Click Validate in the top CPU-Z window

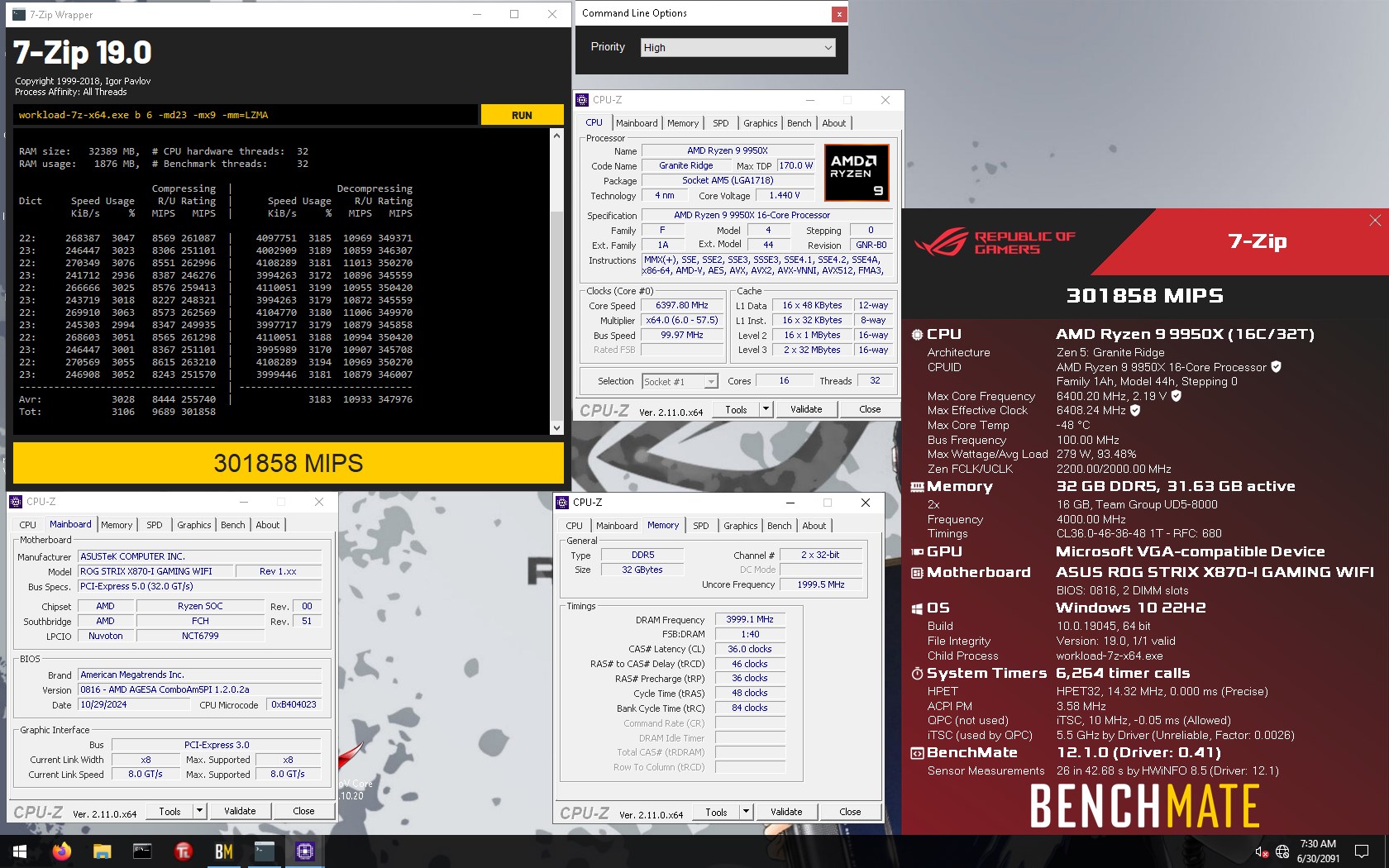coord(806,409)
